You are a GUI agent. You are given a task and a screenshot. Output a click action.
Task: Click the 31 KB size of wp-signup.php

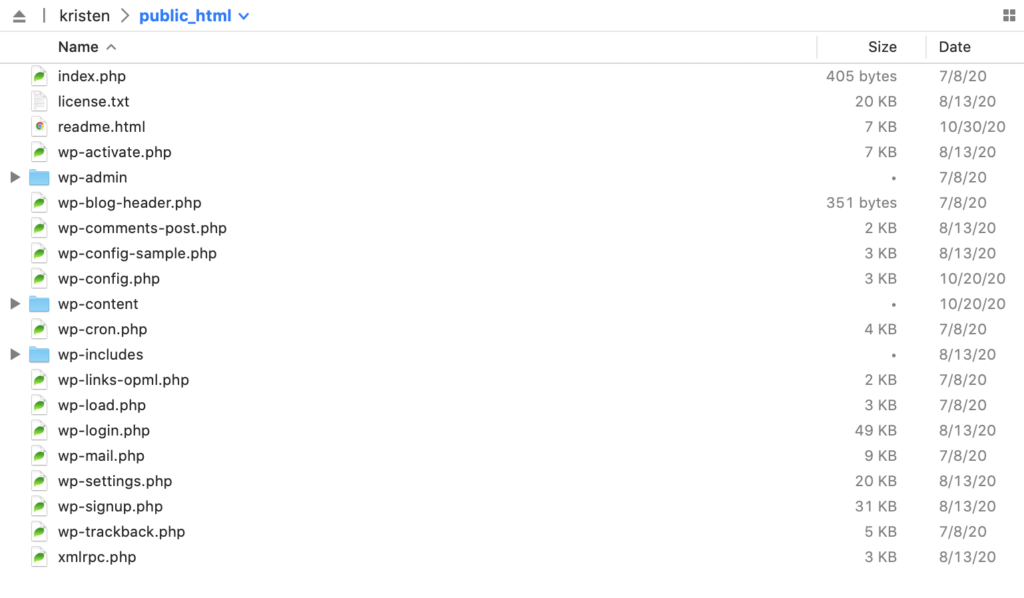(876, 507)
